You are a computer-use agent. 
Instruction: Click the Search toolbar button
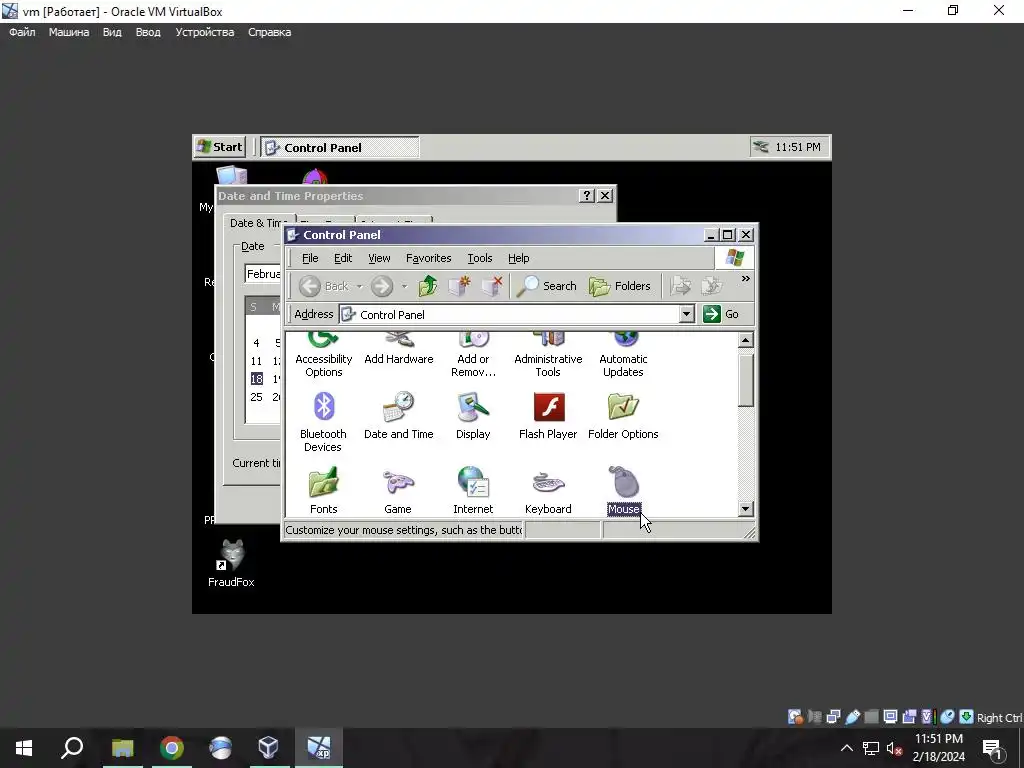[x=547, y=286]
